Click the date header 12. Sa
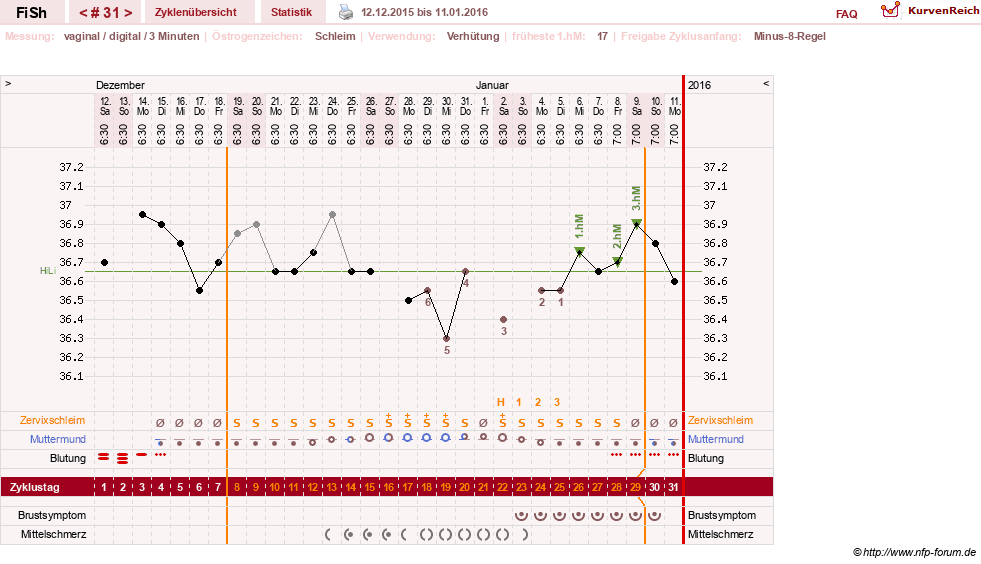The height and width of the screenshot is (564, 981). 105,106
